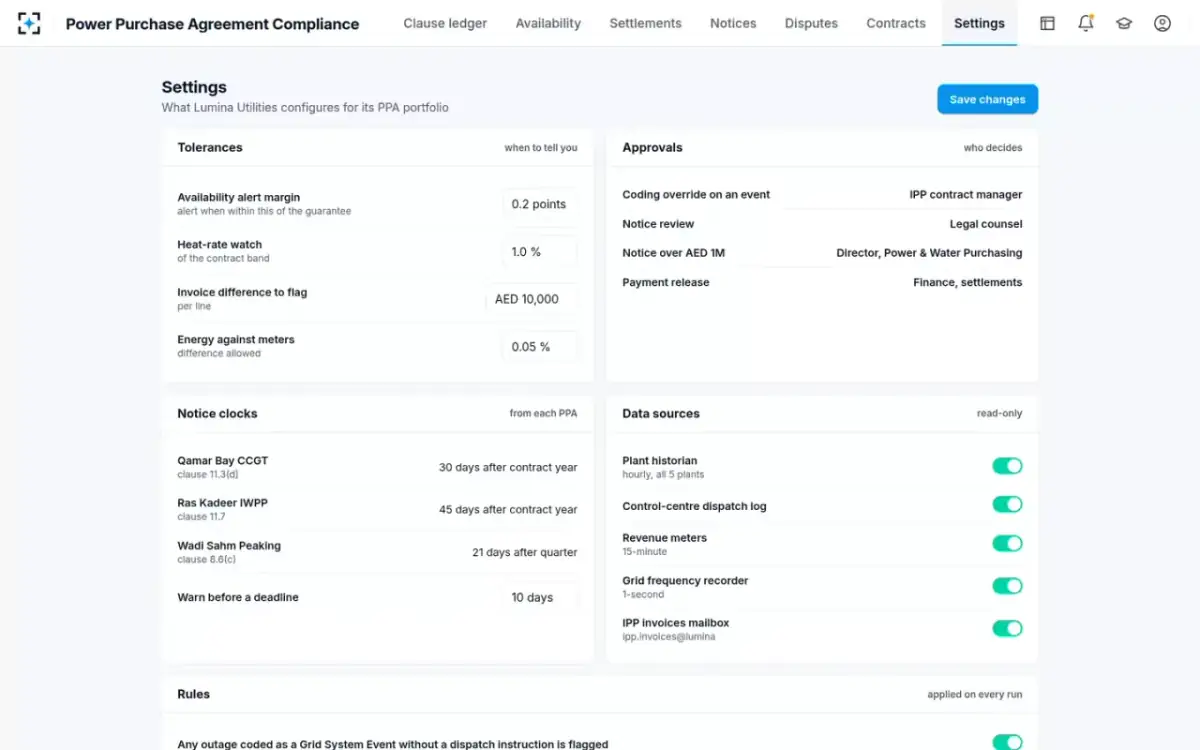Click the Plant historian label
The image size is (1200, 750).
(660, 461)
